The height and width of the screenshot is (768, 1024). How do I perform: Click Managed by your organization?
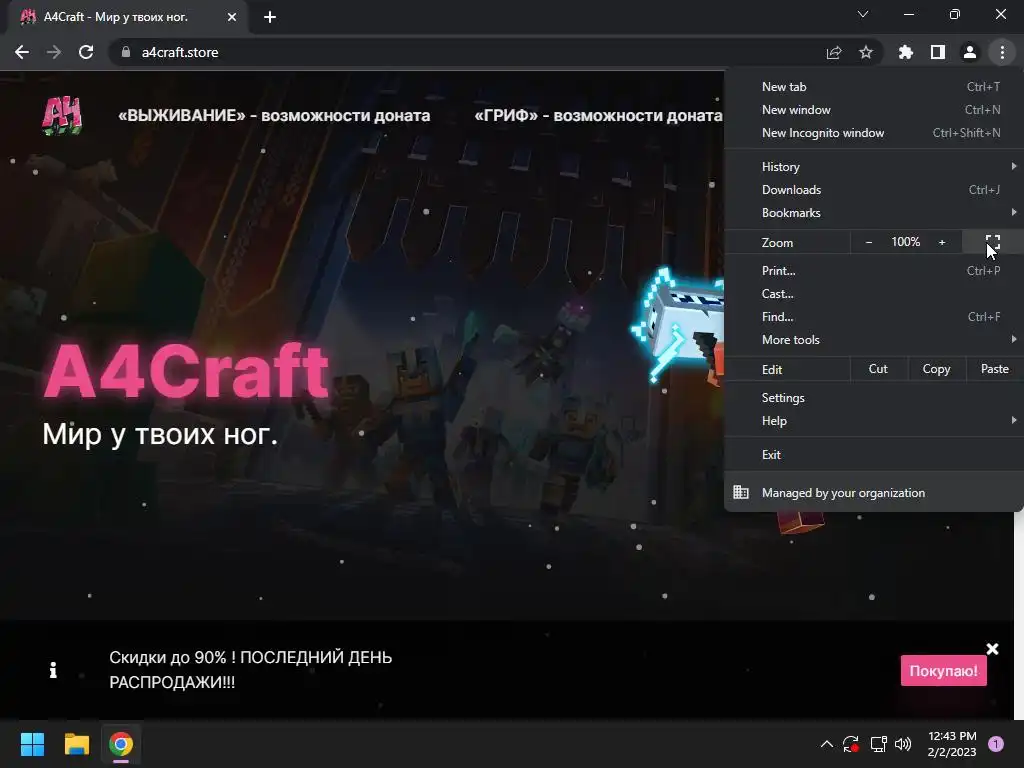pyautogui.click(x=874, y=492)
